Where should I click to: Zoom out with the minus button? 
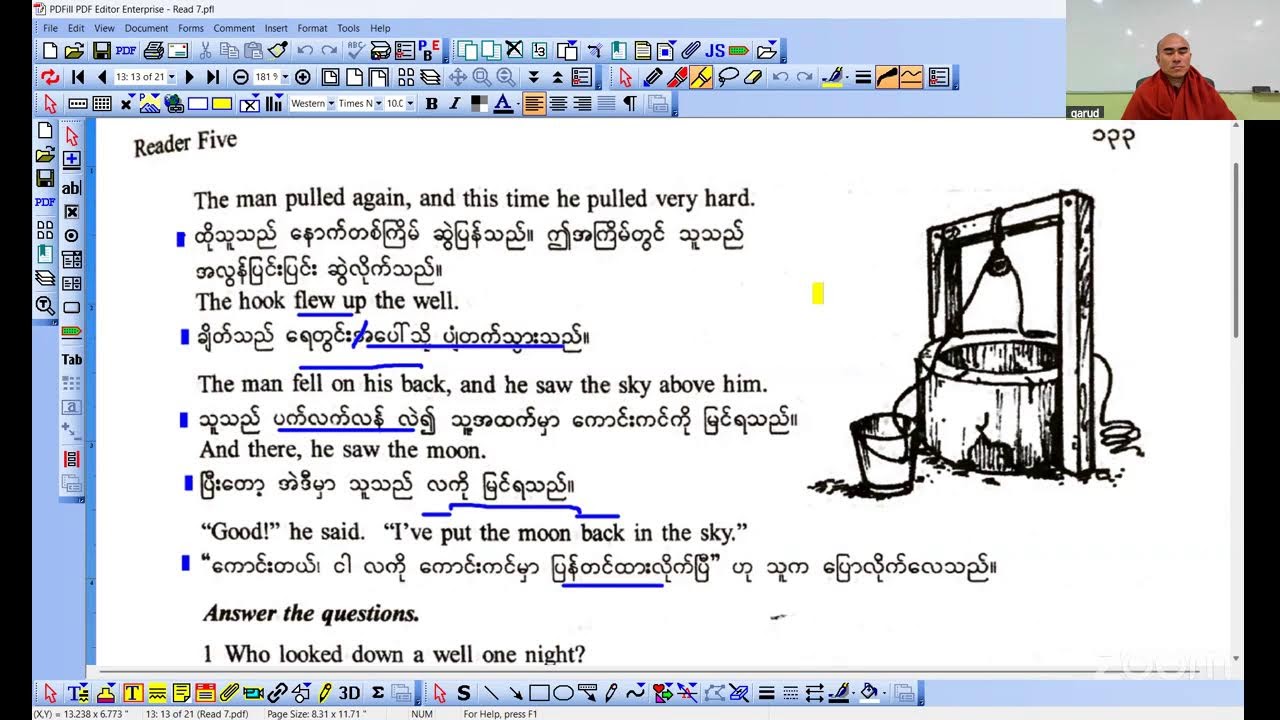[x=241, y=77]
